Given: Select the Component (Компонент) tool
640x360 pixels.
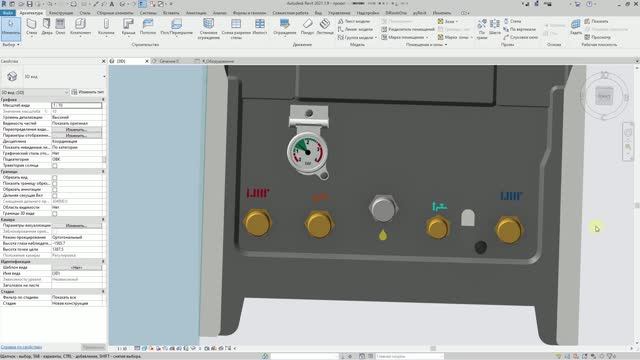Looking at the screenshot, I should pos(80,27).
